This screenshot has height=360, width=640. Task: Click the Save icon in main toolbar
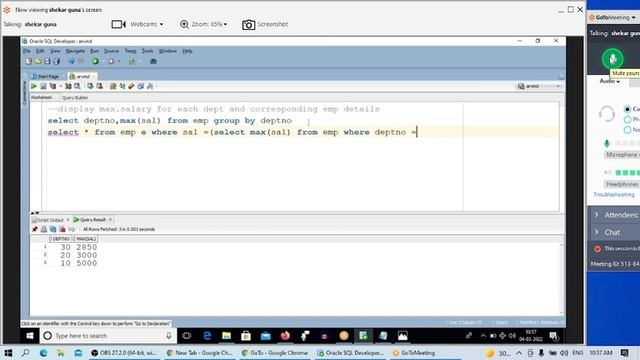(47, 61)
